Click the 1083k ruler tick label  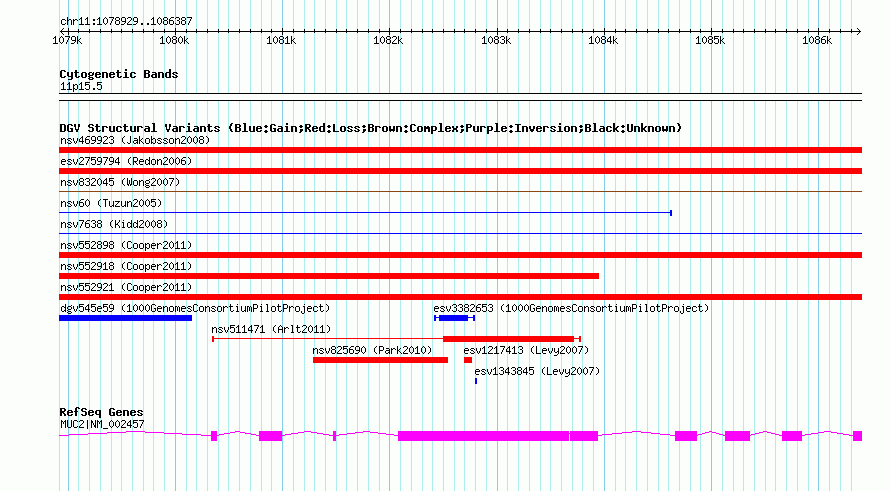click(x=496, y=40)
